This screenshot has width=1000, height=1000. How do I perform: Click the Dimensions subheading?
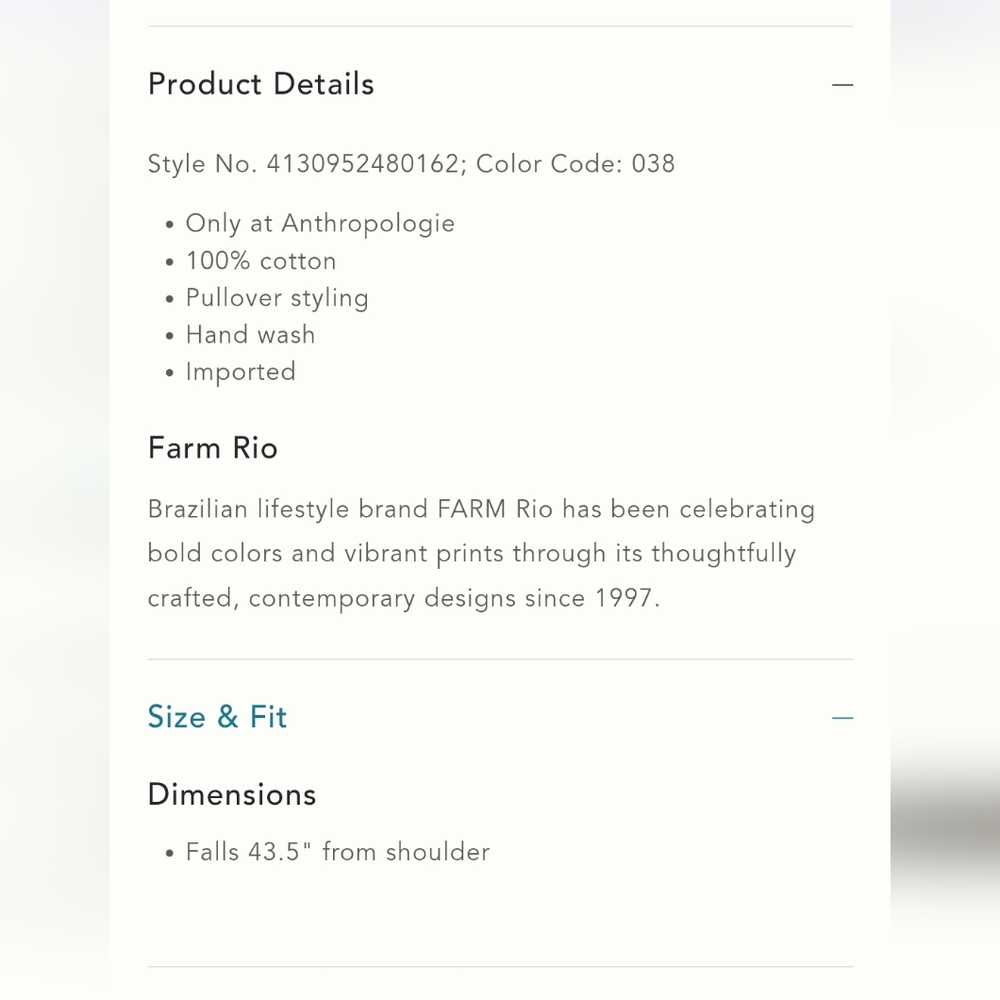(x=232, y=795)
